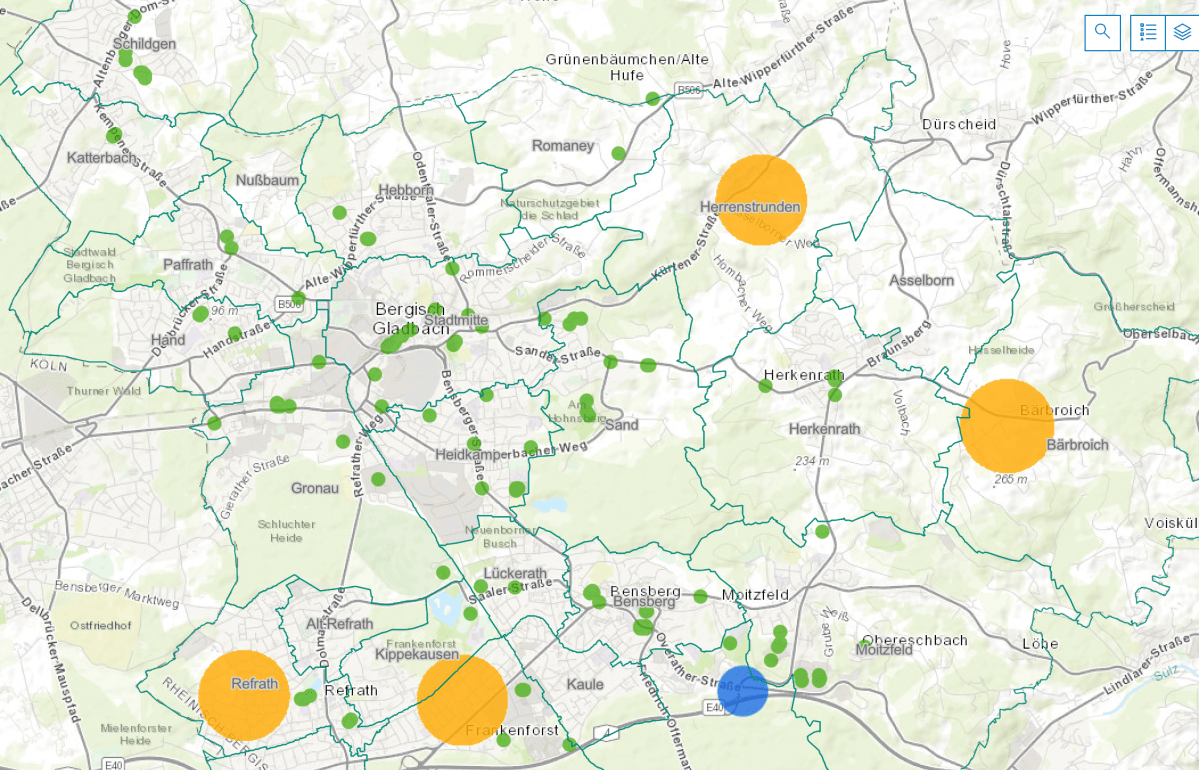
Task: Open the map search tool
Action: pos(1102,32)
